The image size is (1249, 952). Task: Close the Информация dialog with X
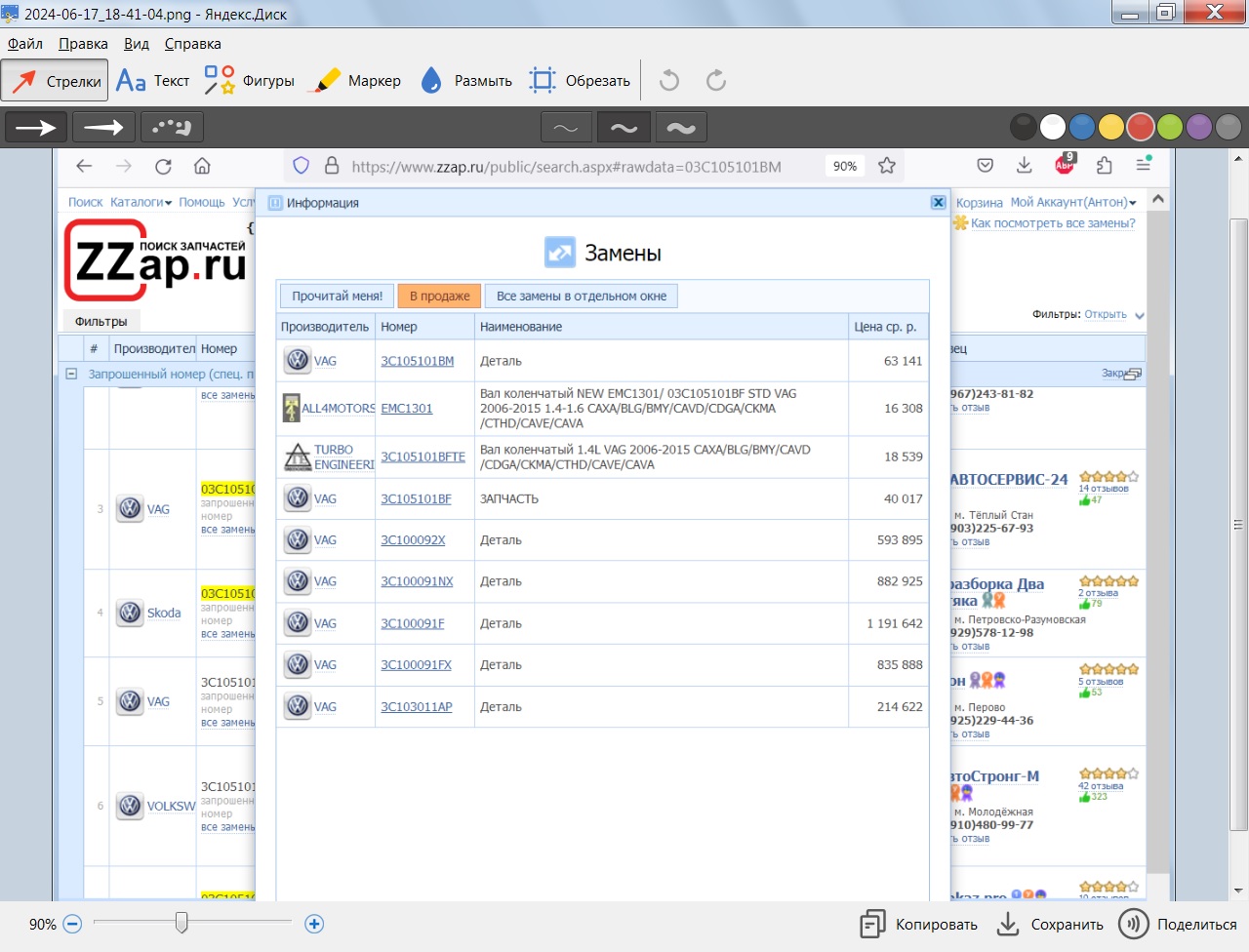[938, 202]
